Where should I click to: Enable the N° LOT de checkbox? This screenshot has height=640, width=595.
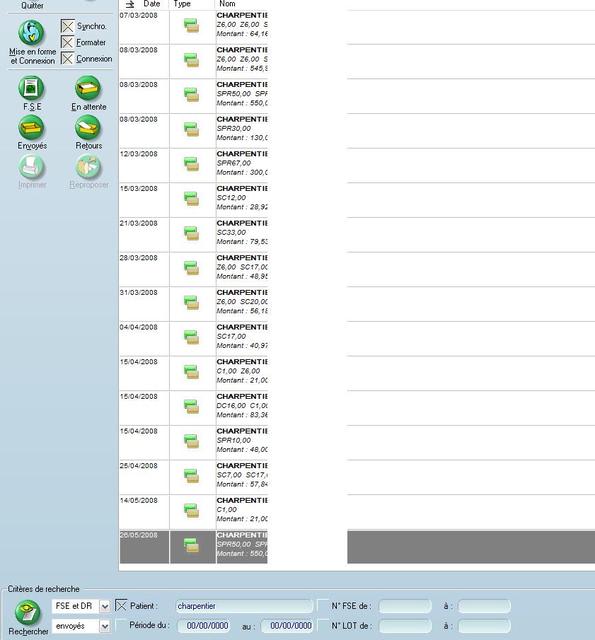tap(323, 625)
